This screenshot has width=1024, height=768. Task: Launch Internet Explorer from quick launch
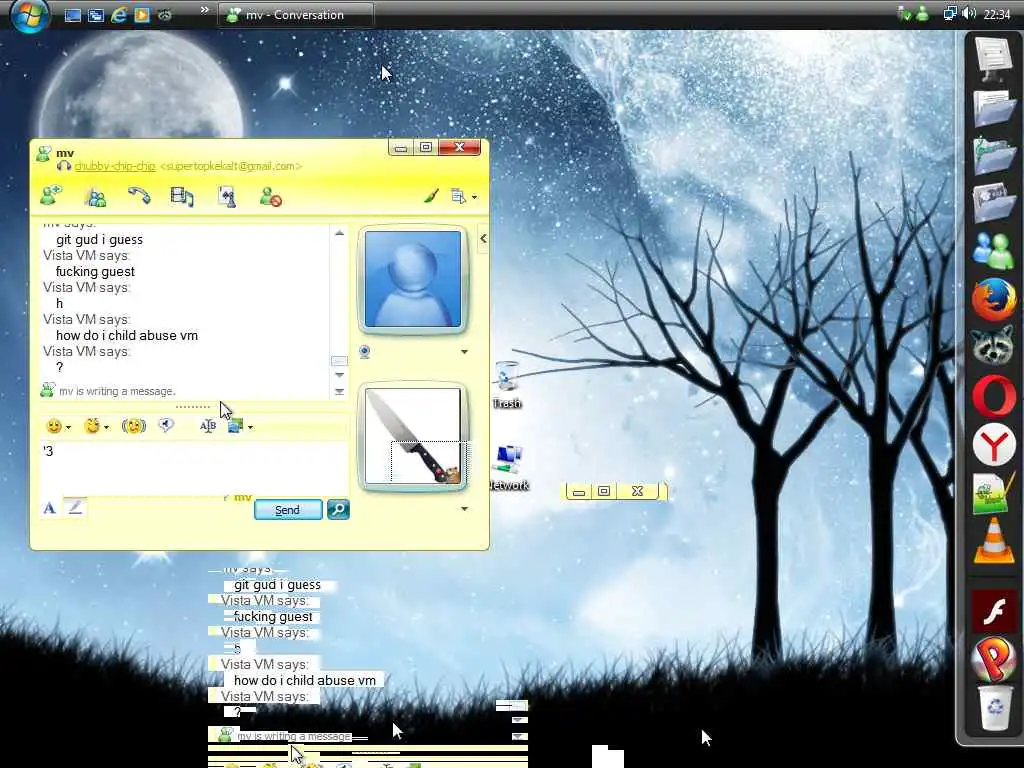tap(118, 14)
